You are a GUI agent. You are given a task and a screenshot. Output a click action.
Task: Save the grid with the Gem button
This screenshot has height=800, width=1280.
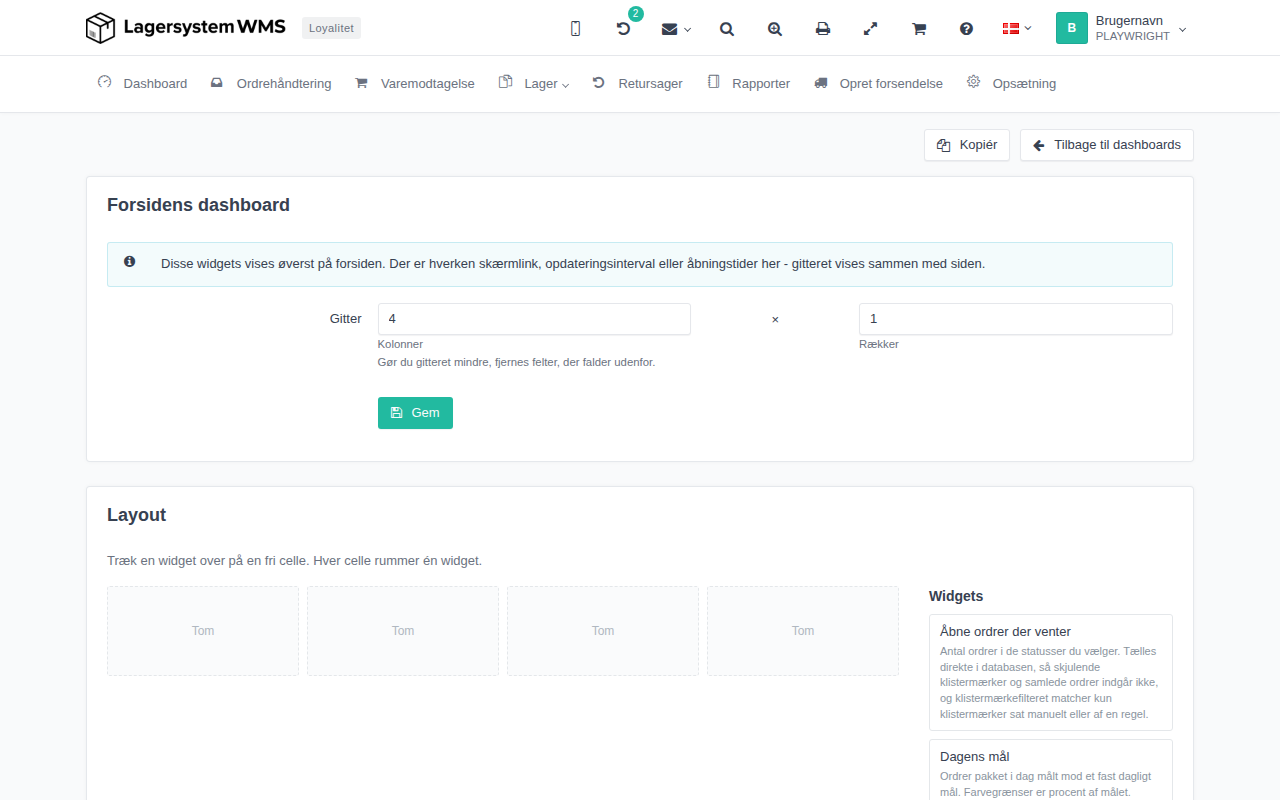(x=415, y=413)
